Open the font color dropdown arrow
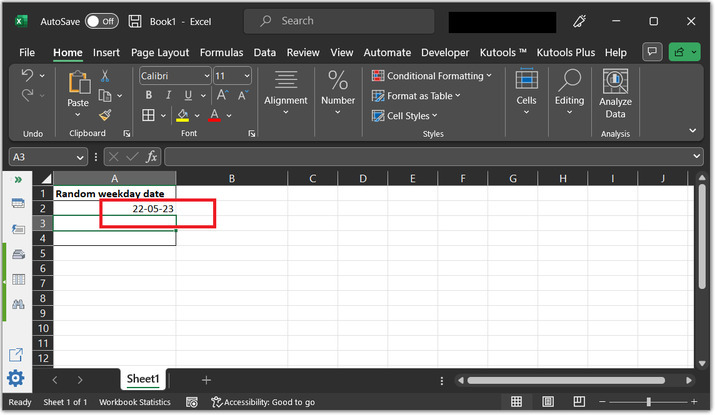Image resolution: width=715 pixels, height=415 pixels. point(229,116)
